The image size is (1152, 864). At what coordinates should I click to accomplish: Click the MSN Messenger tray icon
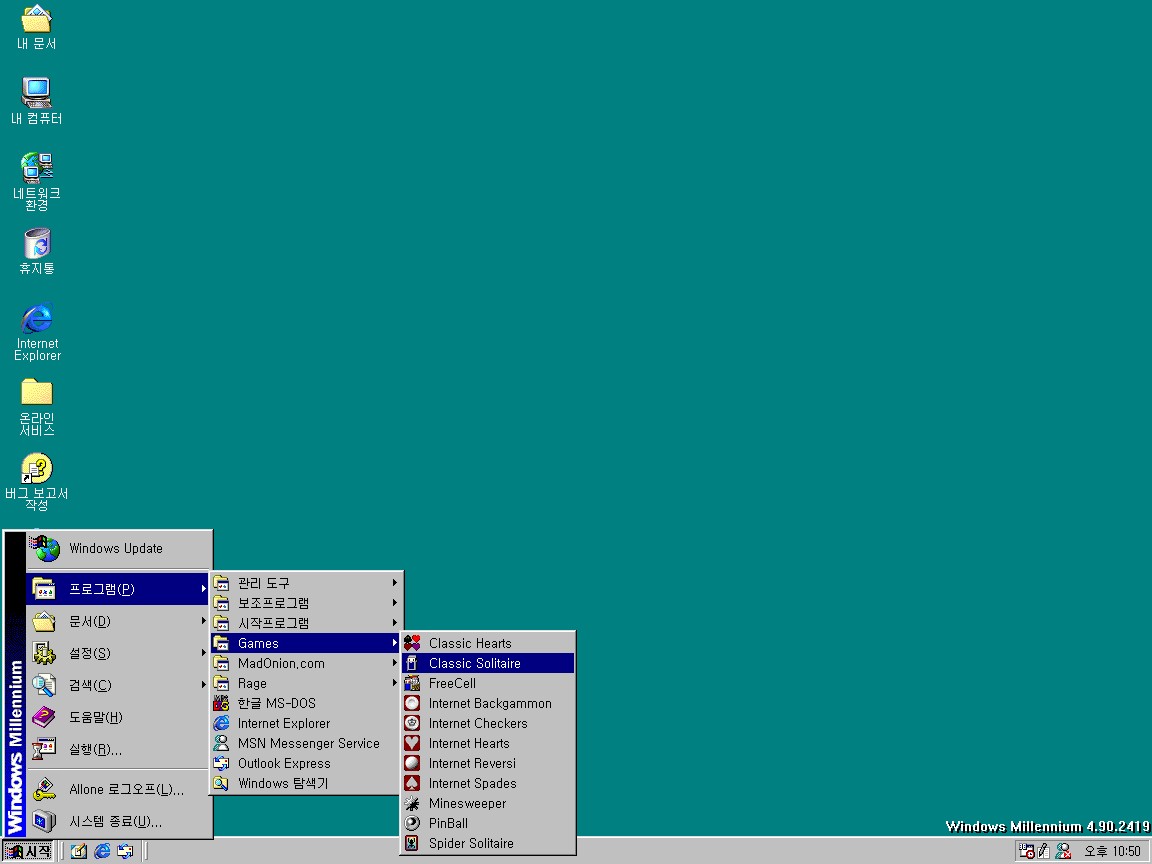(1062, 851)
